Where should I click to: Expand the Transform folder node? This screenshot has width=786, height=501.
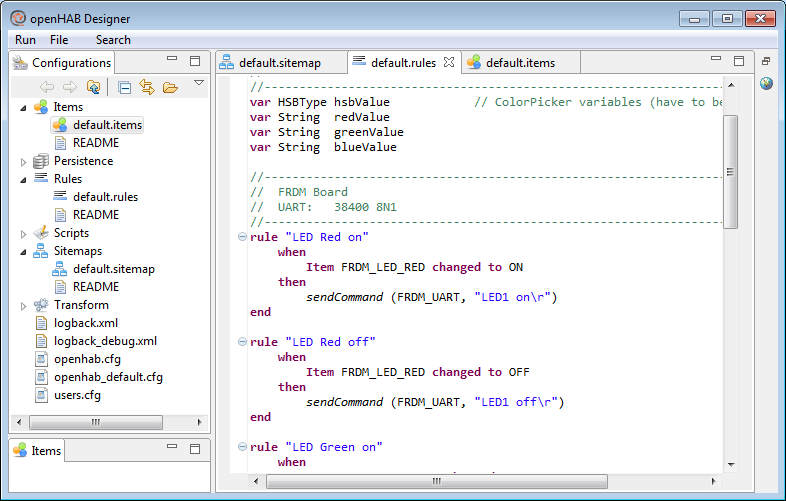click(x=24, y=305)
